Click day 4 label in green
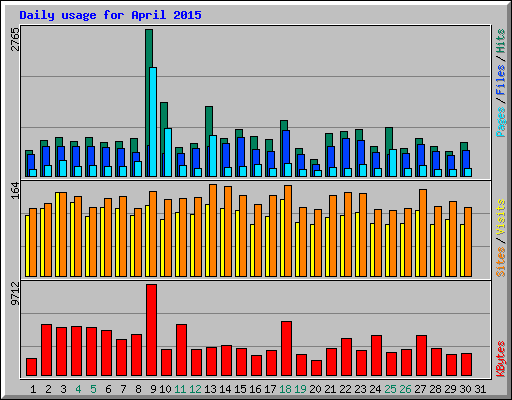The image size is (512, 400). pyautogui.click(x=78, y=389)
